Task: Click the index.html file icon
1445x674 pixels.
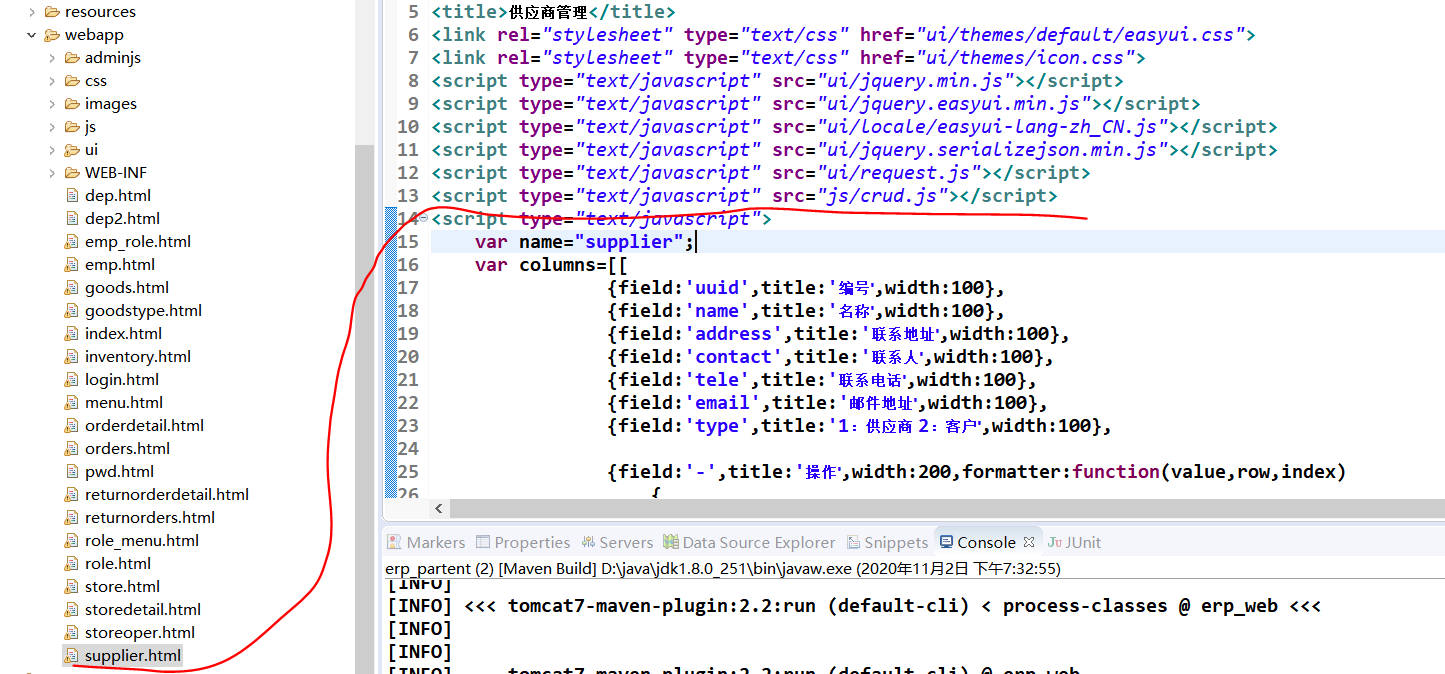Action: (71, 334)
